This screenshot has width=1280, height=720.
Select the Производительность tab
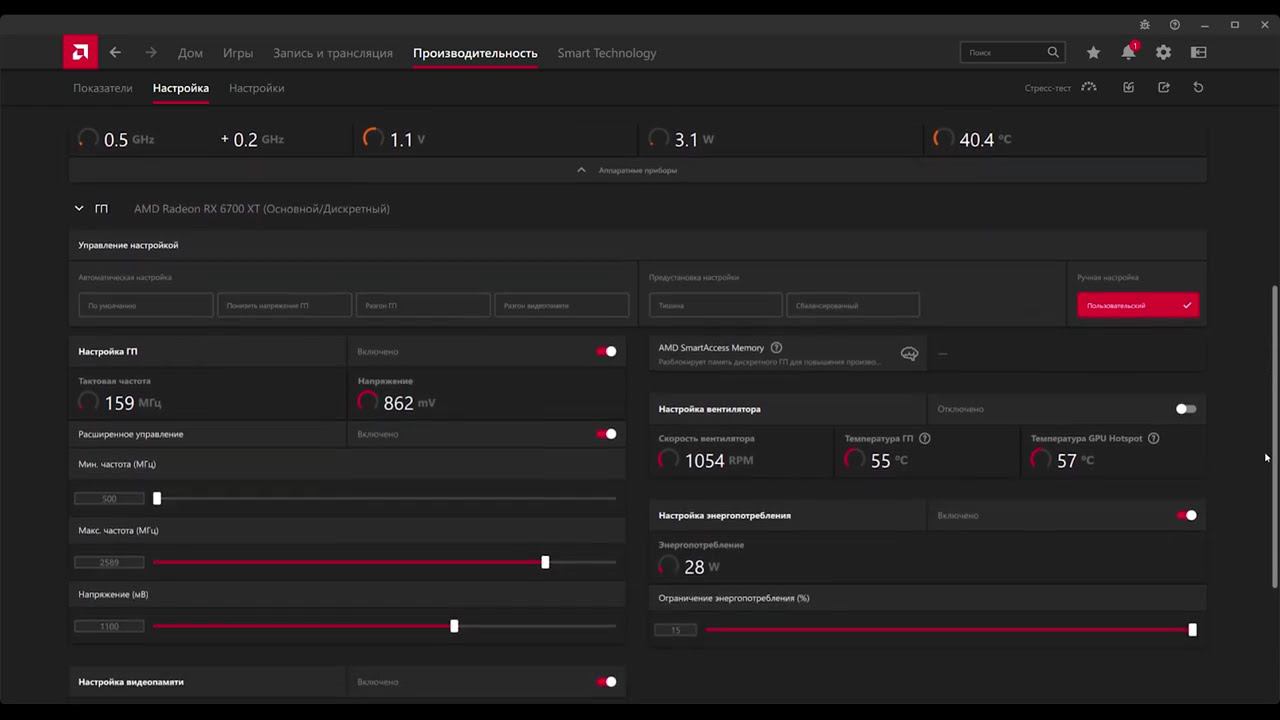[475, 53]
